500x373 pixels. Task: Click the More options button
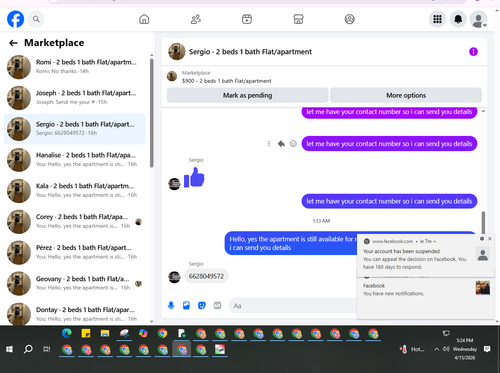point(406,95)
